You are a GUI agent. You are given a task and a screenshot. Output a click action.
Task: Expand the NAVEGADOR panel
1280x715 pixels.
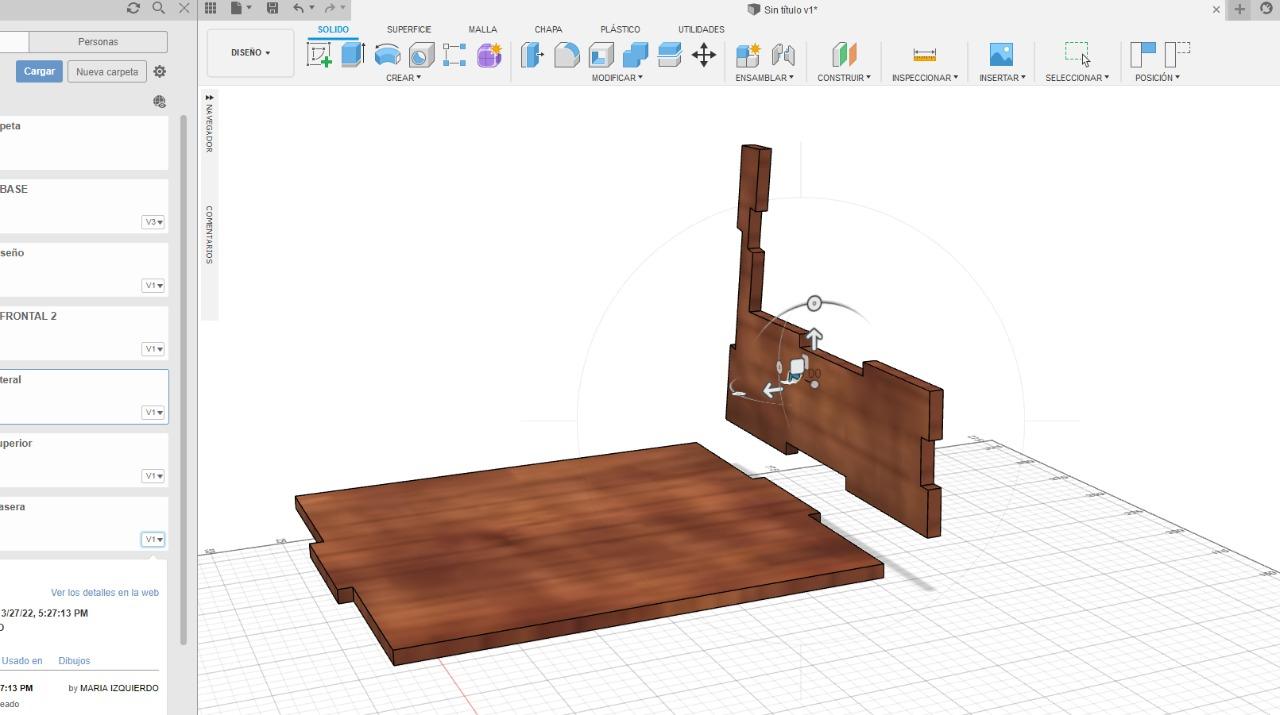(x=209, y=122)
